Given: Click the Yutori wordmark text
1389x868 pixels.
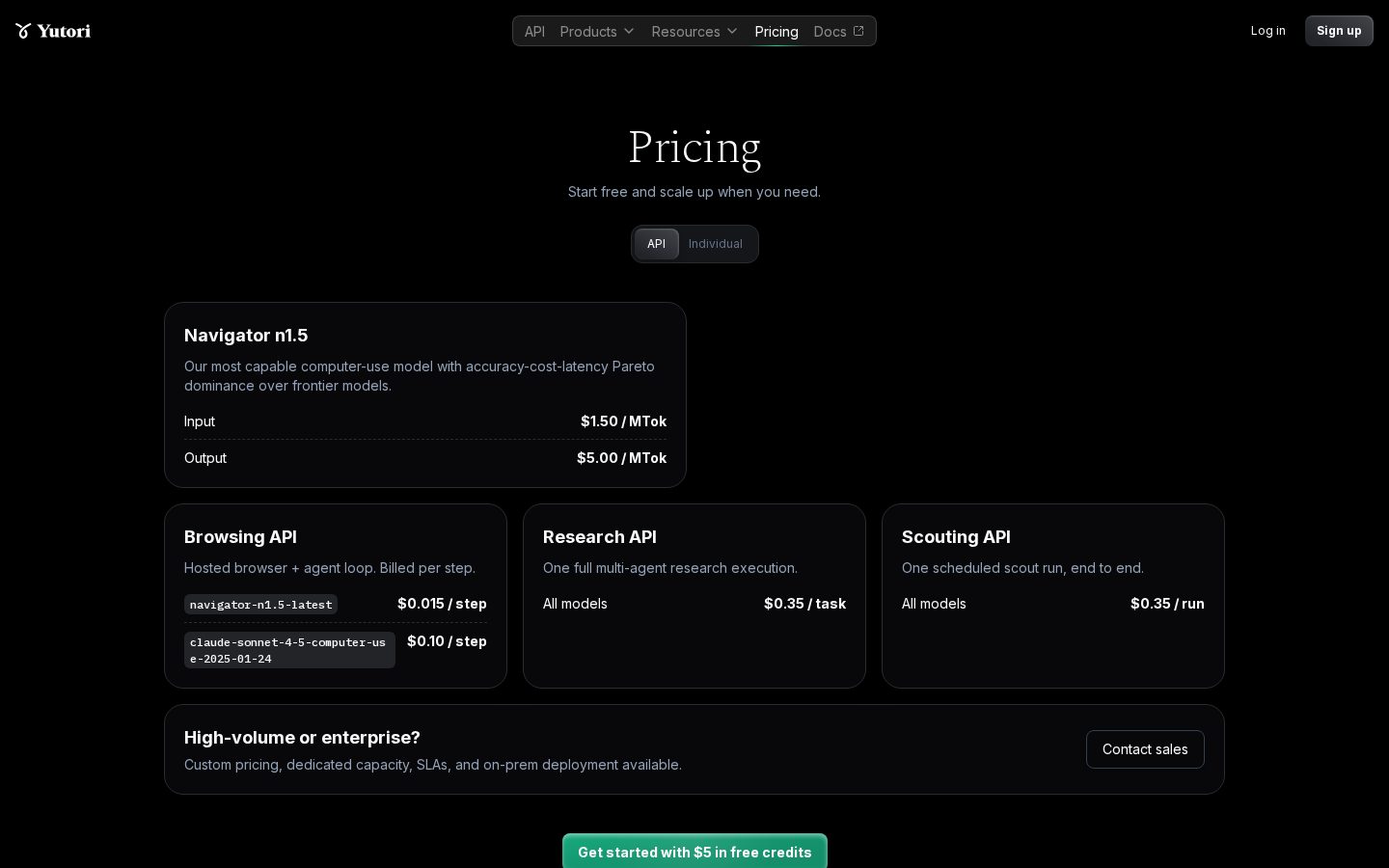Looking at the screenshot, I should tap(64, 31).
